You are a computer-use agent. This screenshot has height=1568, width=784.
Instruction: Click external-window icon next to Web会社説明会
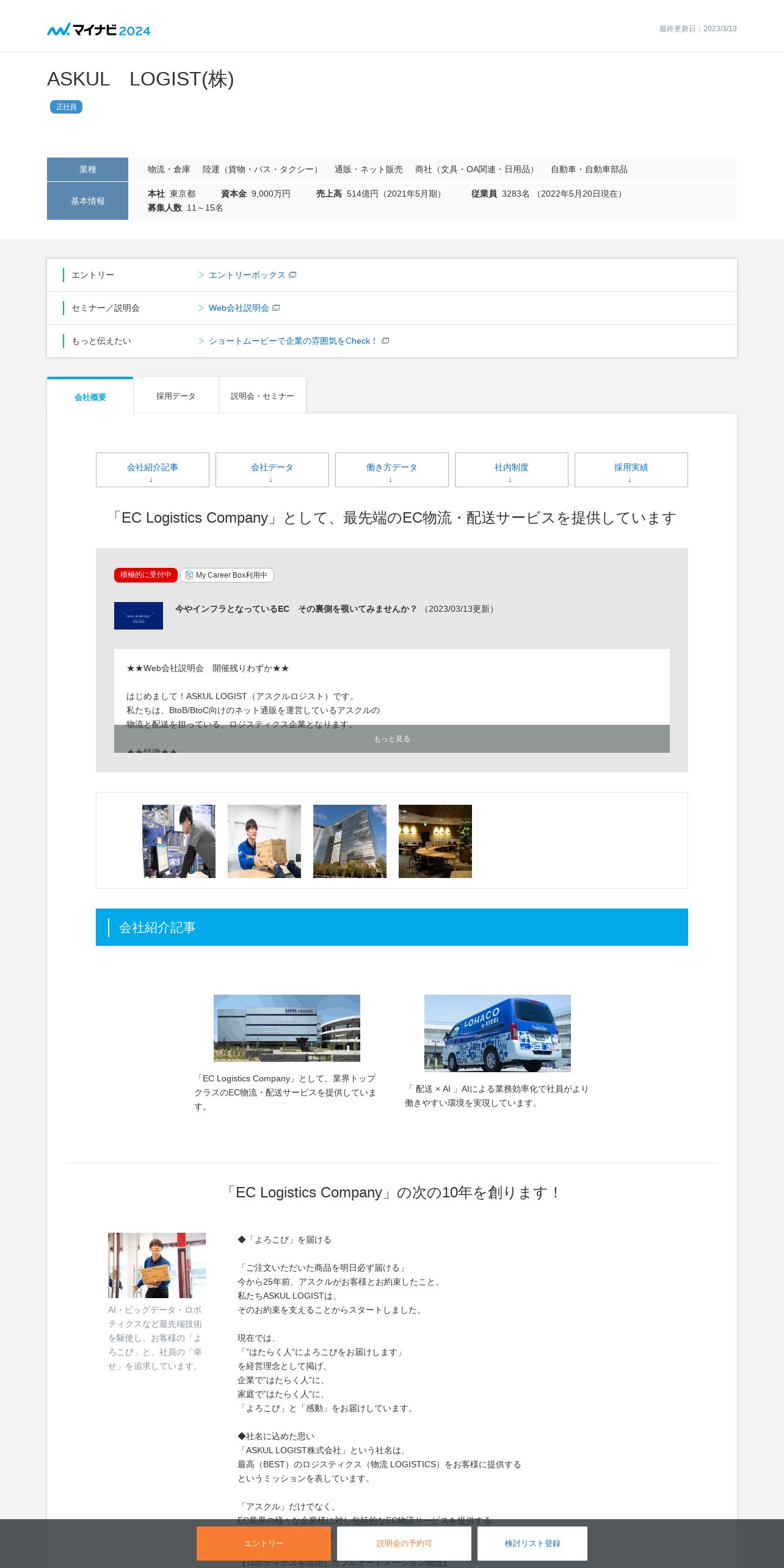click(x=276, y=308)
